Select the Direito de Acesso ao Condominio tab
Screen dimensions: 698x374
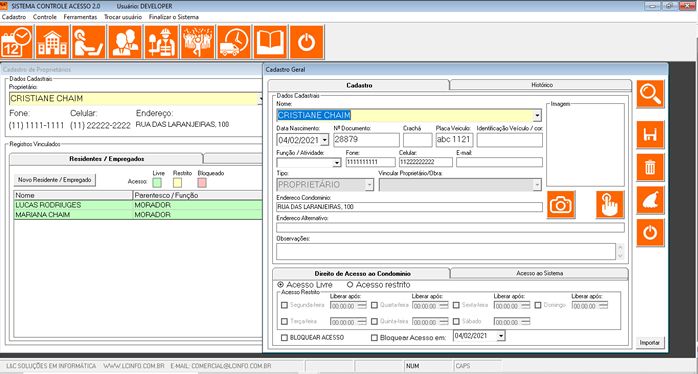362,273
